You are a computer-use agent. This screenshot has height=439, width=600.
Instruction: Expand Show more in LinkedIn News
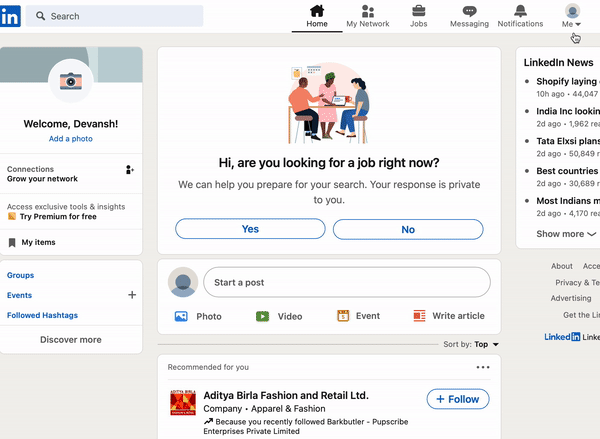pos(566,234)
